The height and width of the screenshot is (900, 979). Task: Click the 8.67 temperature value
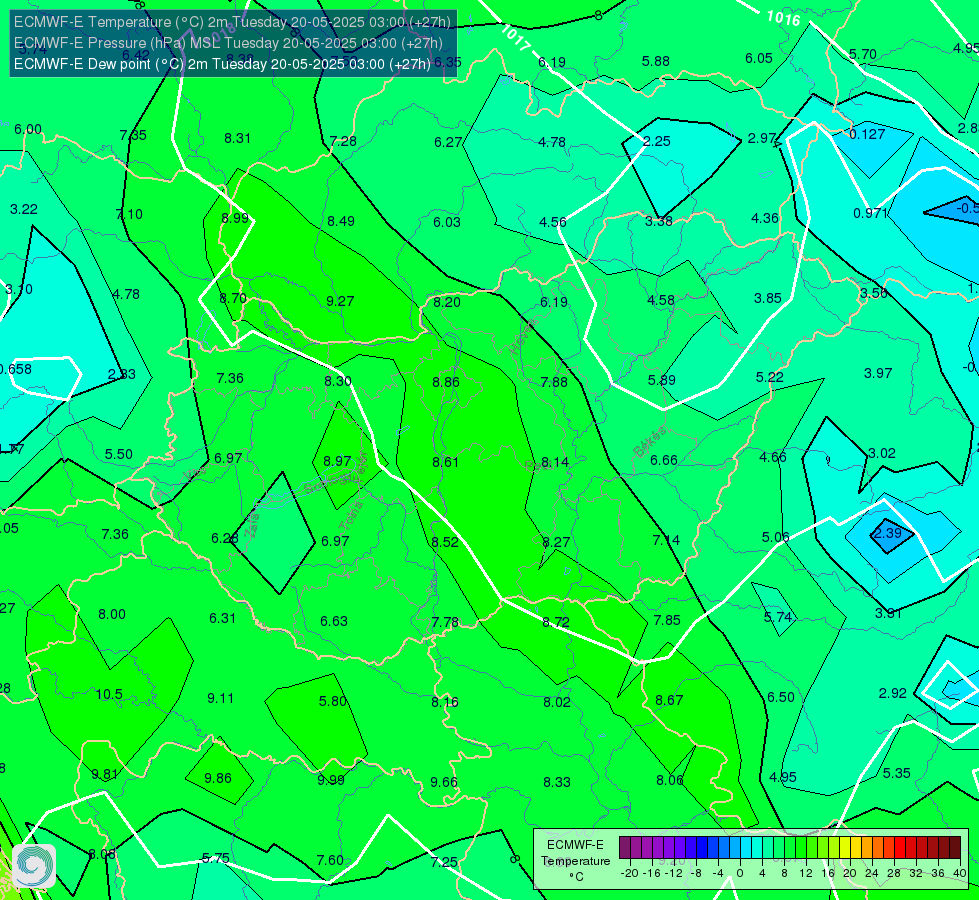pyautogui.click(x=669, y=701)
